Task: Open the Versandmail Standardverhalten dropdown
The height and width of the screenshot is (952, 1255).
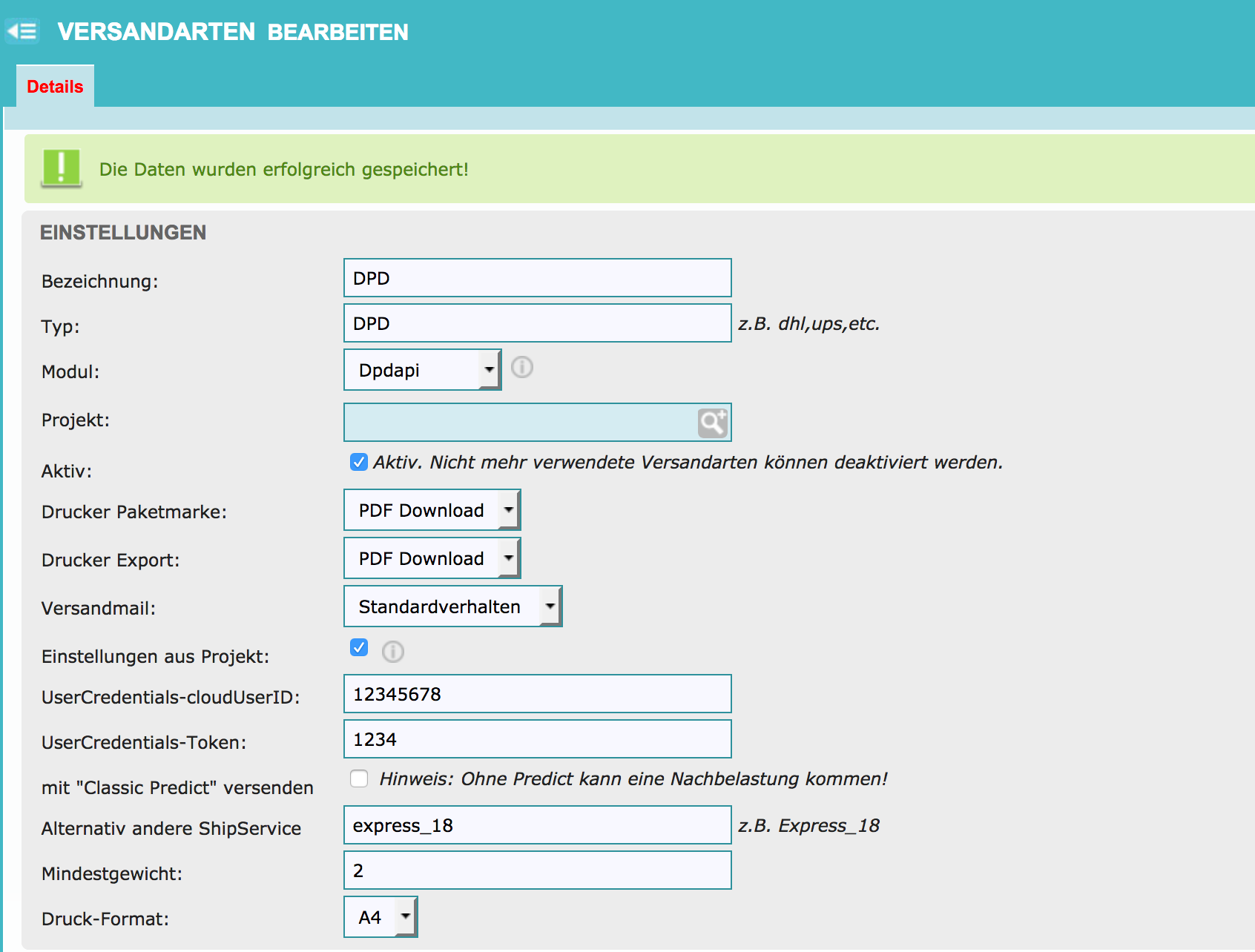Action: coord(452,606)
